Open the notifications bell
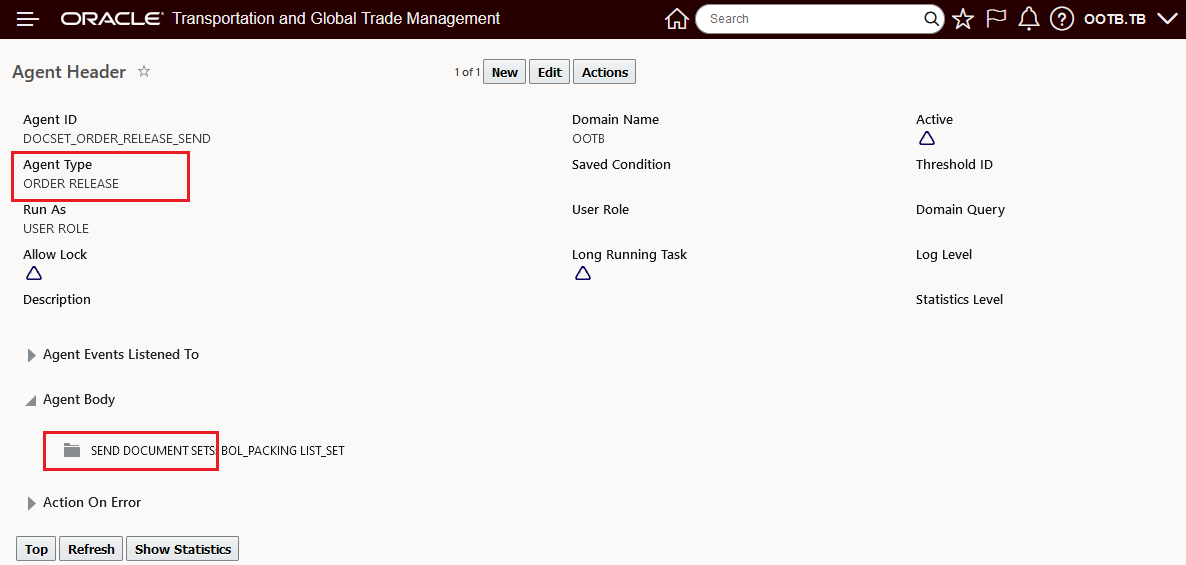Screen dimensions: 1186x565 (1029, 19)
